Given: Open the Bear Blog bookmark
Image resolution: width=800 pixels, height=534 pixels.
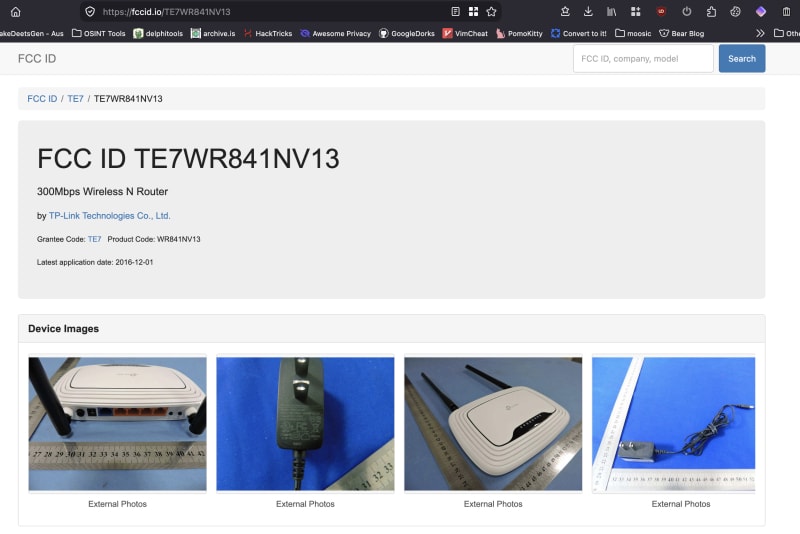Looking at the screenshot, I should point(682,33).
